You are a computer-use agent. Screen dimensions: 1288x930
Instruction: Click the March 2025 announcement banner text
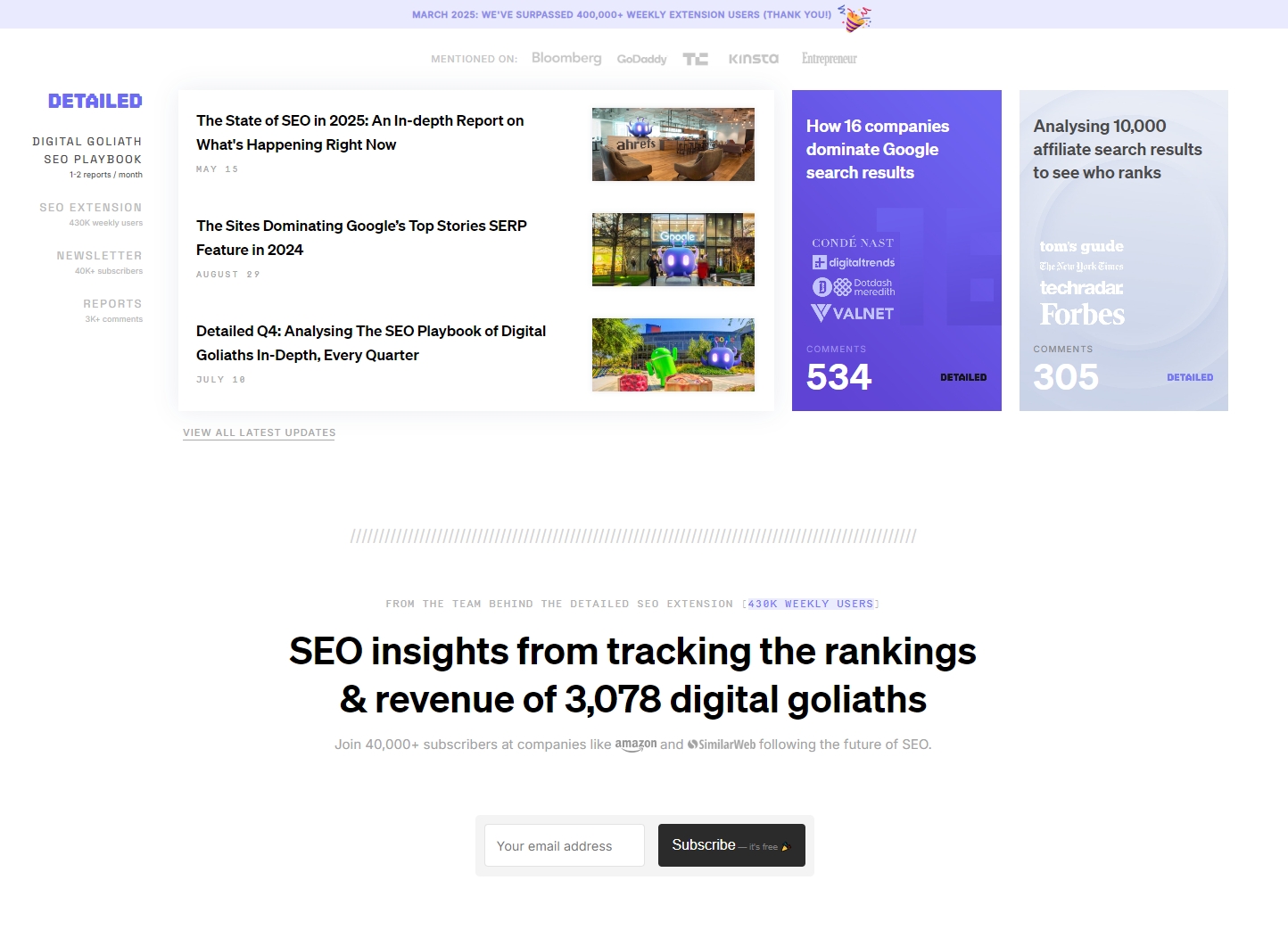click(622, 14)
